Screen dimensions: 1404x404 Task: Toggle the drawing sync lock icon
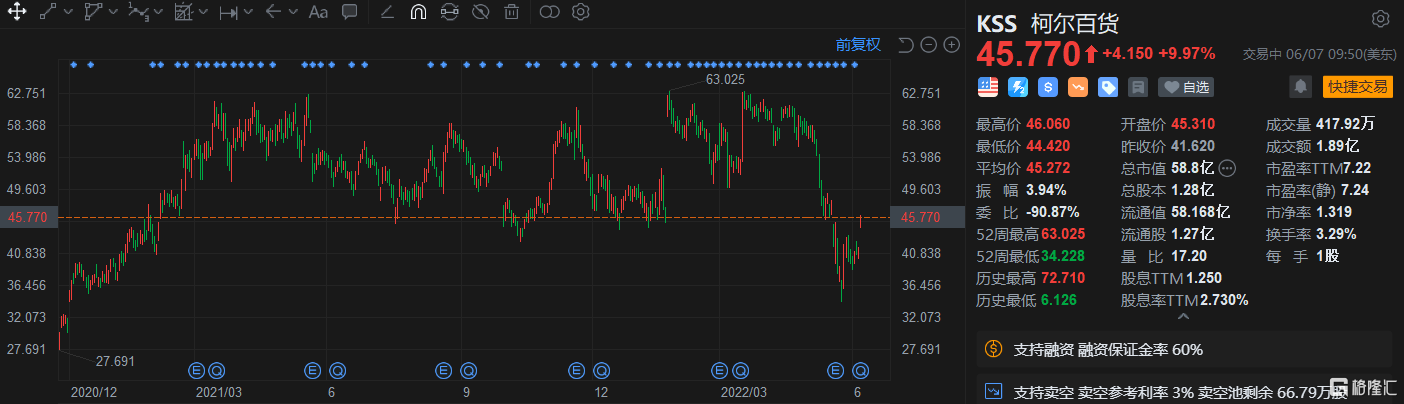pos(449,13)
